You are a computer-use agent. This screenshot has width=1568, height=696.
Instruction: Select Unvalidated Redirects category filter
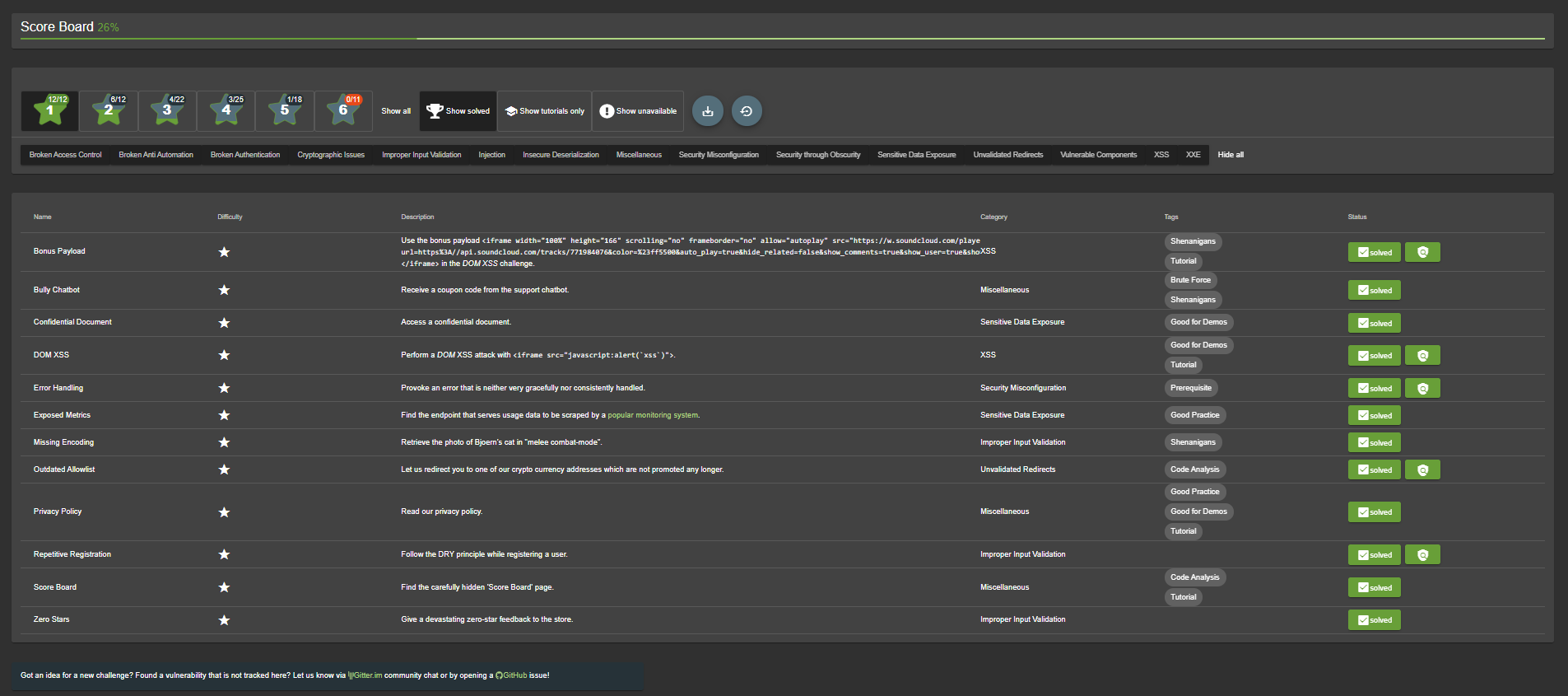pyautogui.click(x=1008, y=155)
